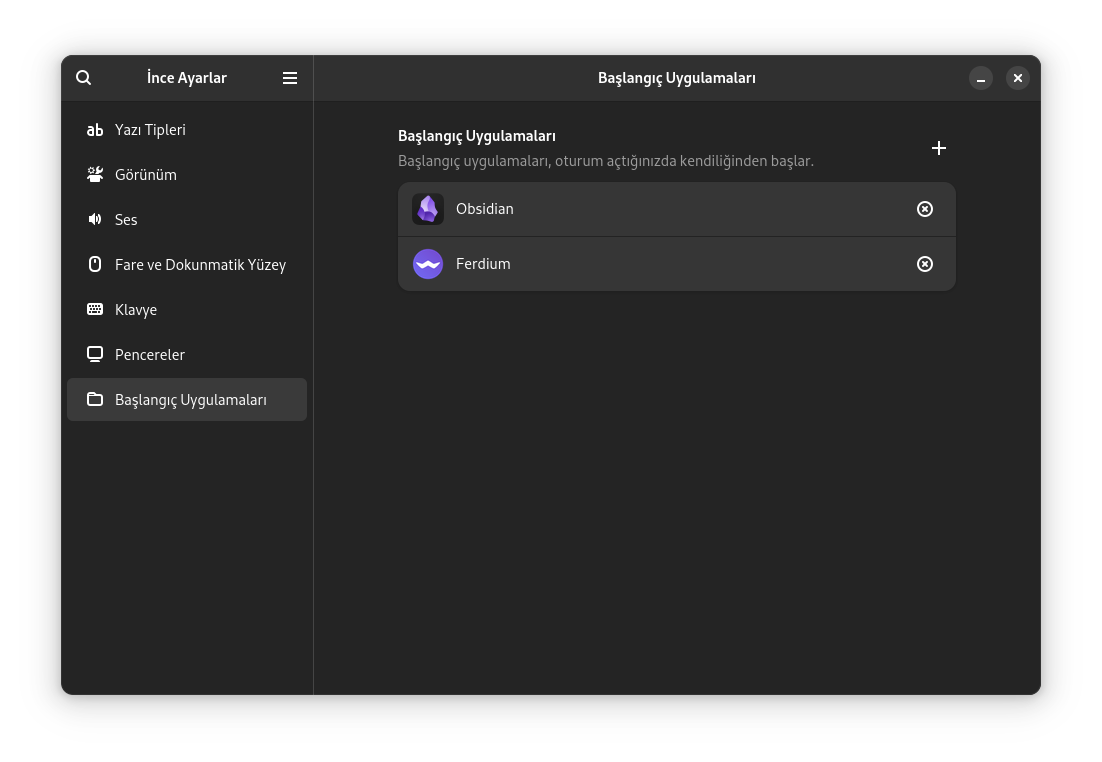The width and height of the screenshot is (1102, 762).
Task: Select Başlangıç Uygulamaları in the sidebar
Action: tap(190, 399)
